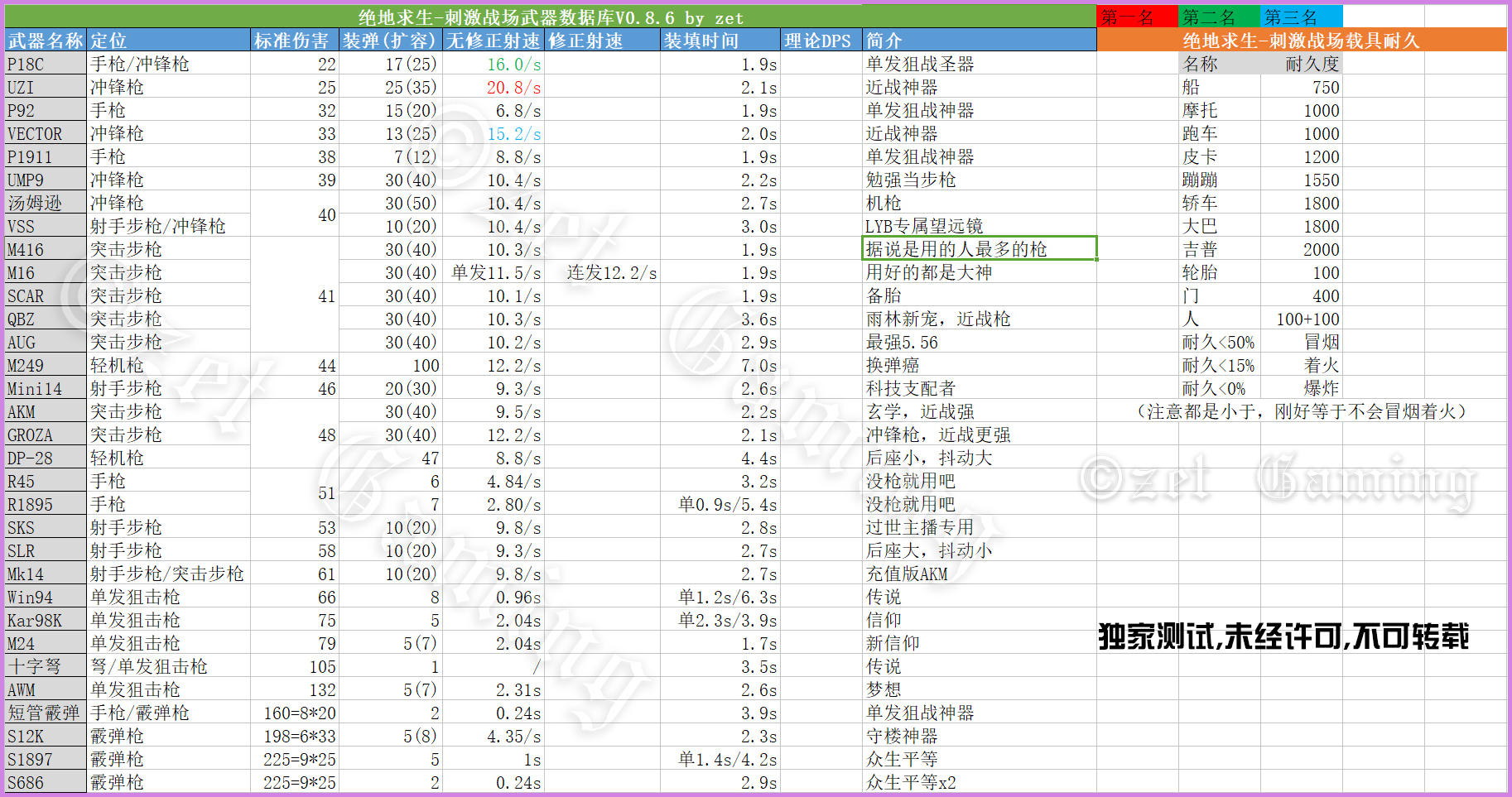
Task: Select the 理论DPS column header
Action: 821,40
